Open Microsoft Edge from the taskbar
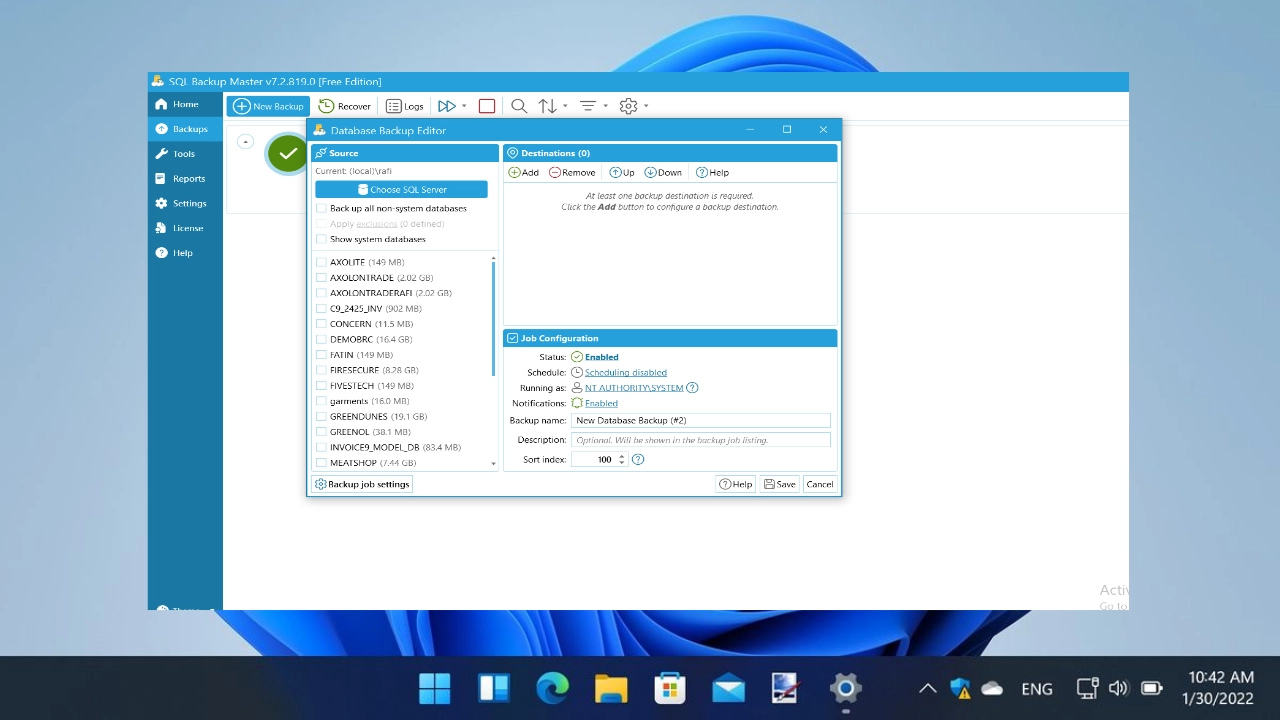Screen dimensions: 1280x720 [x=552, y=688]
